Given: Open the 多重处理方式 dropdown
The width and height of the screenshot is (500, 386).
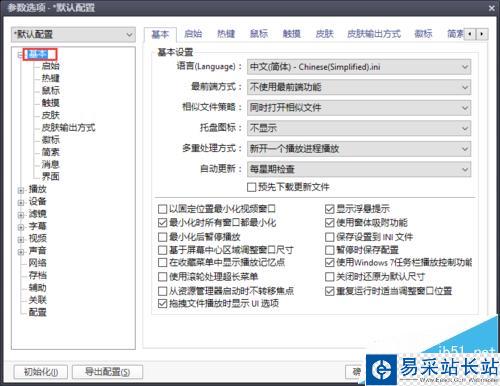Looking at the screenshot, I should (359, 149).
